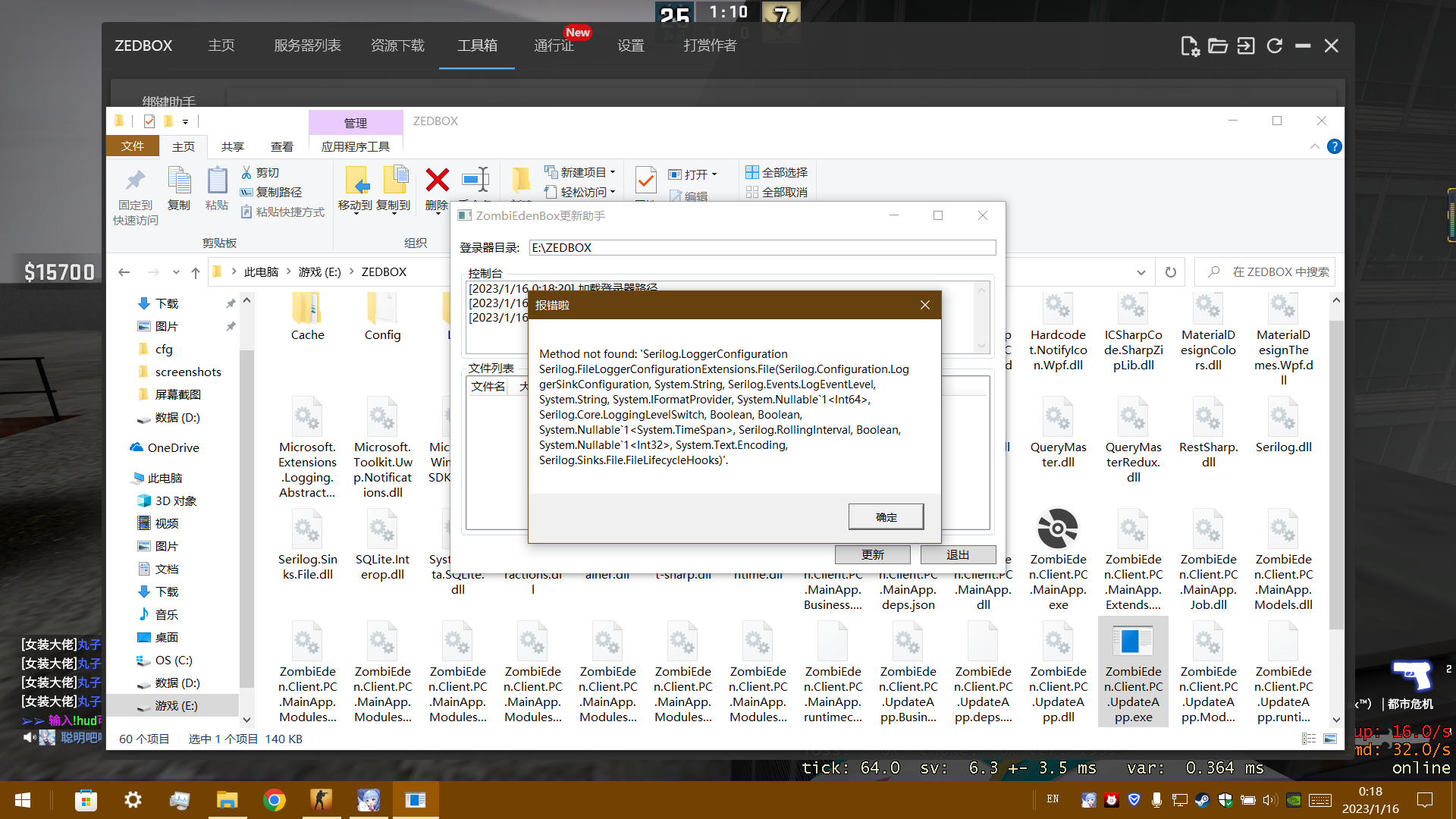The height and width of the screenshot is (819, 1456).
Task: Click the 确定 button in error dialog
Action: click(886, 517)
